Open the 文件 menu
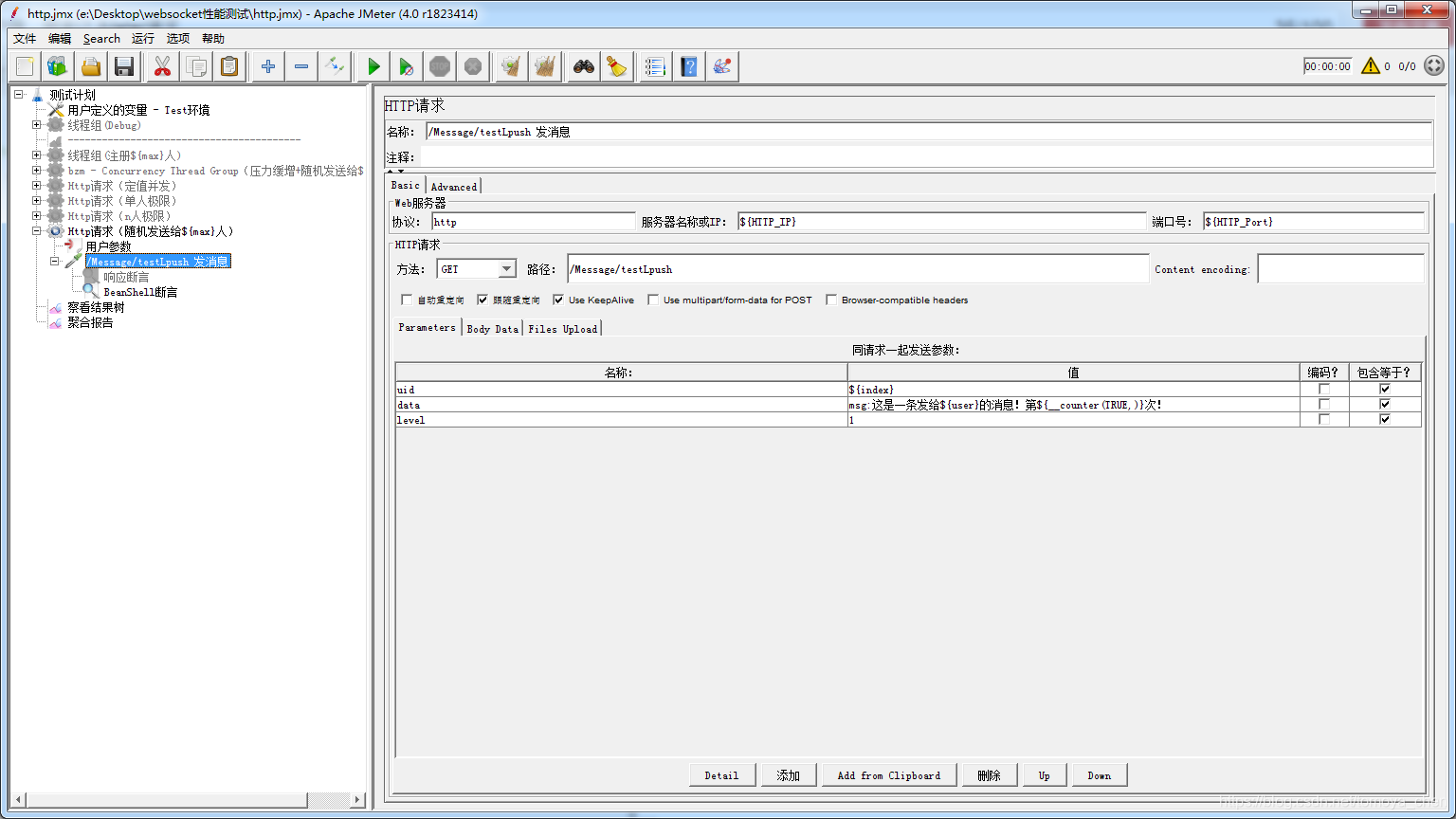This screenshot has width=1456, height=819. [25, 39]
